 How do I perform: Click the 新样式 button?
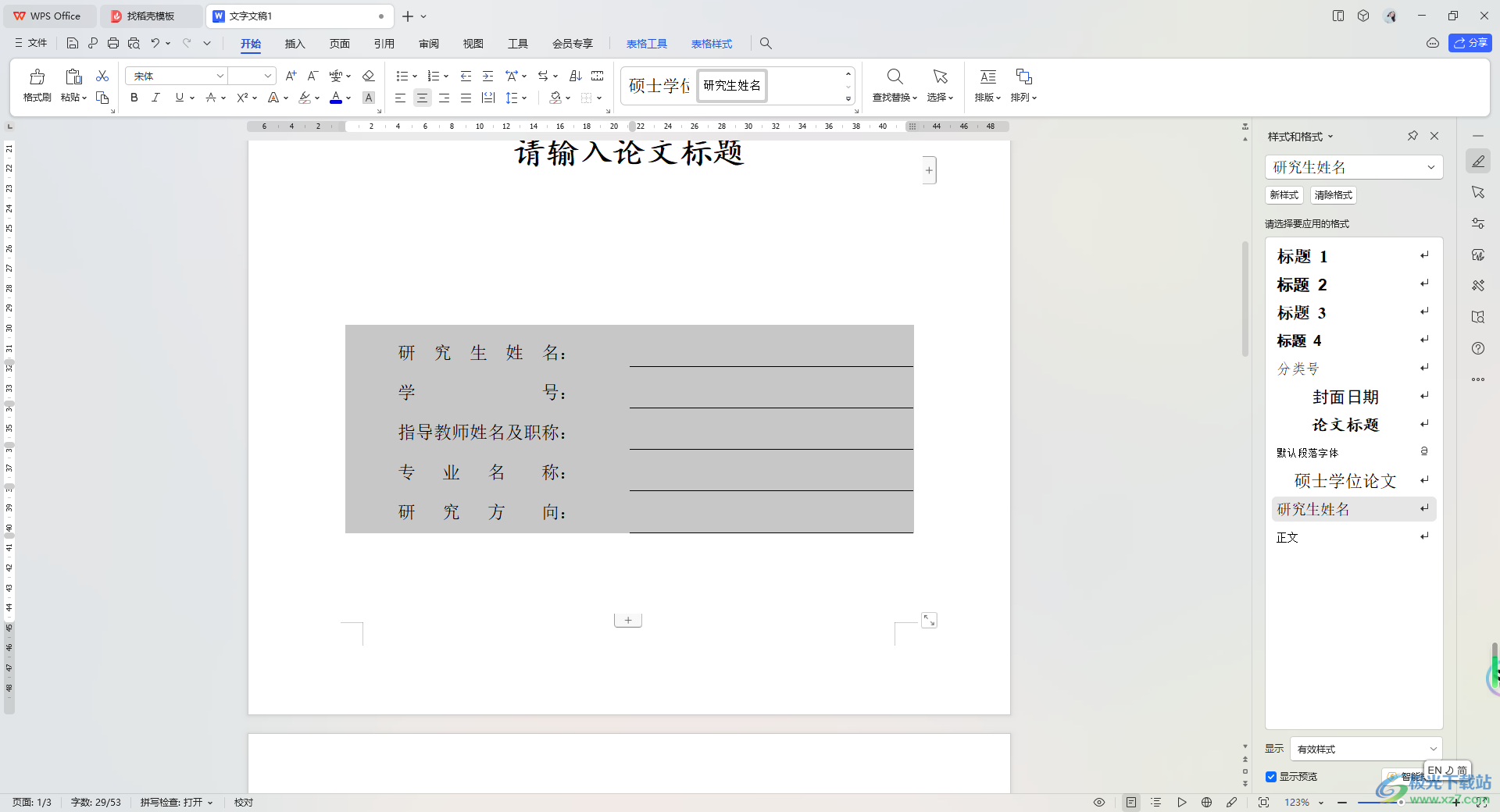click(x=1284, y=195)
